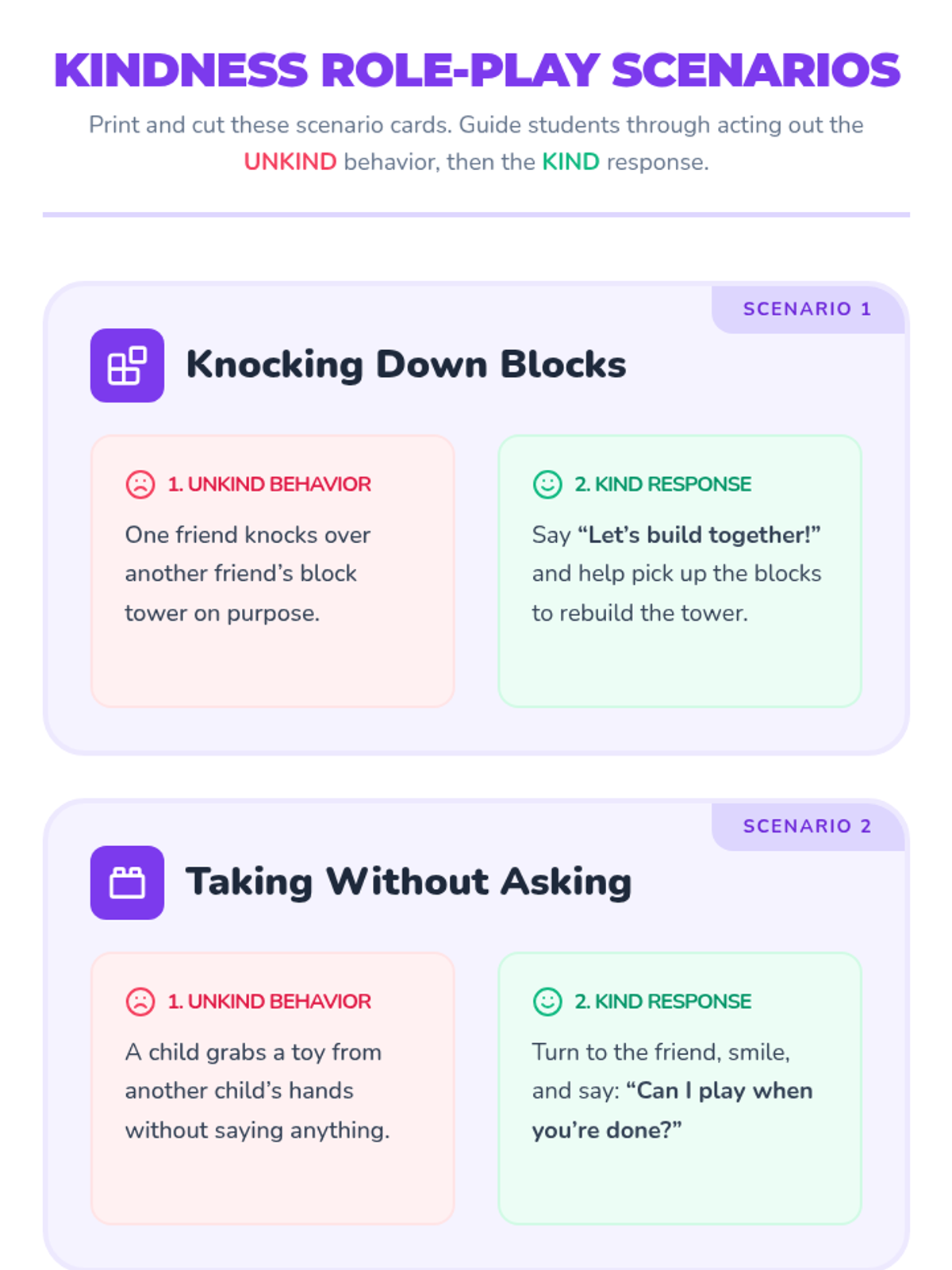Click '1. UNKIND BEHAVIOR' label in Scenario 1
The width and height of the screenshot is (952, 1270).
(269, 484)
